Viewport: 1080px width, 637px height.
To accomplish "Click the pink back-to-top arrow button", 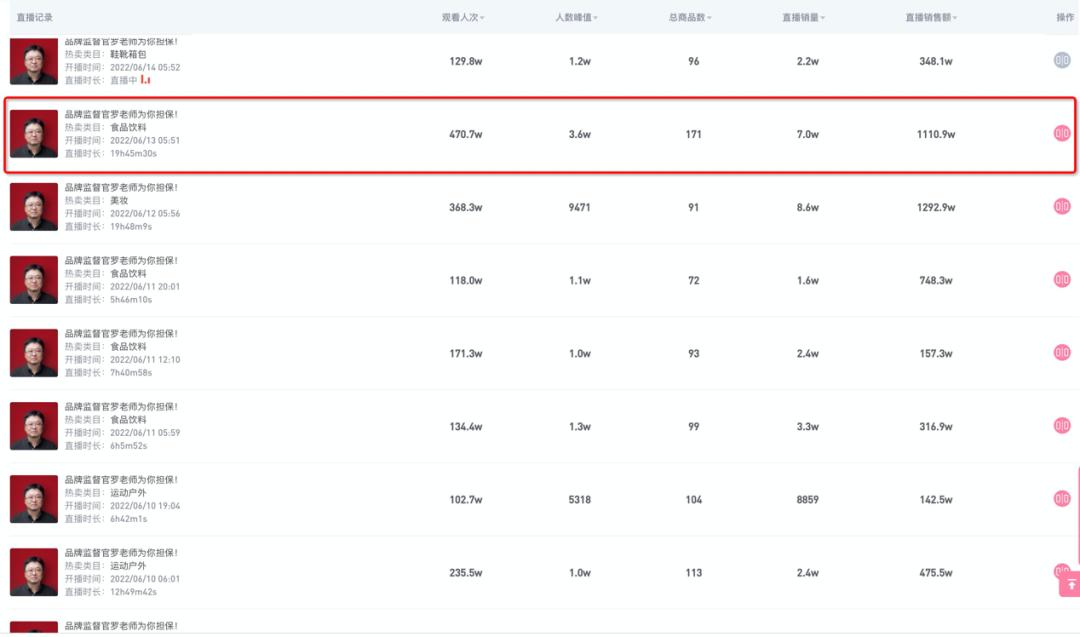I will 1071,585.
